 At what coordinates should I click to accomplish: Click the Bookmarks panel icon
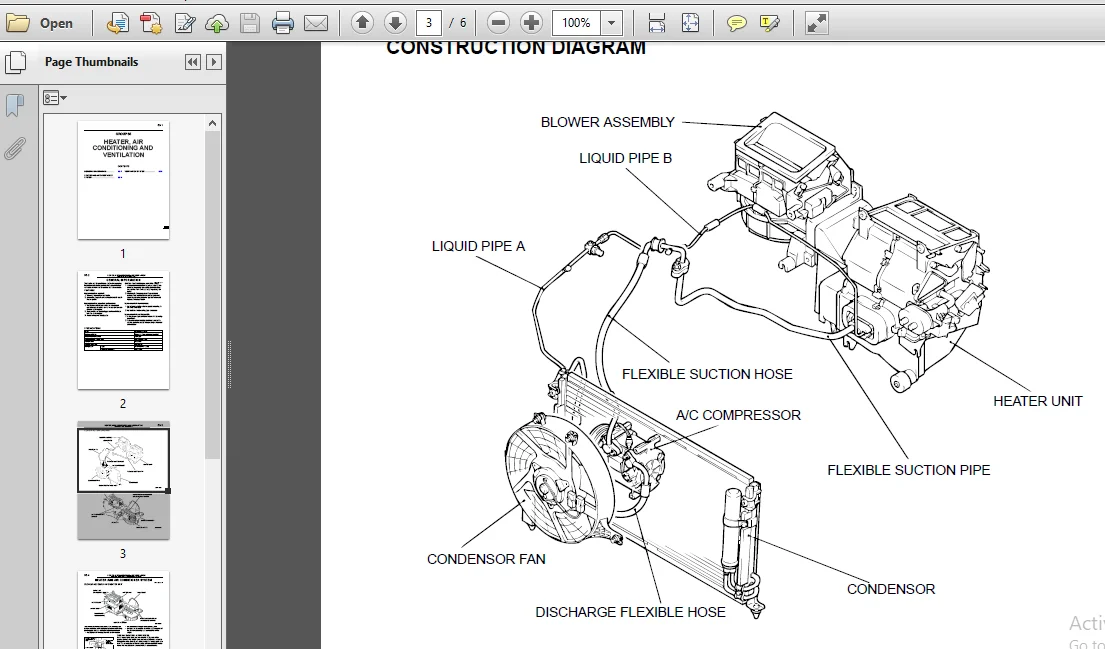[15, 106]
